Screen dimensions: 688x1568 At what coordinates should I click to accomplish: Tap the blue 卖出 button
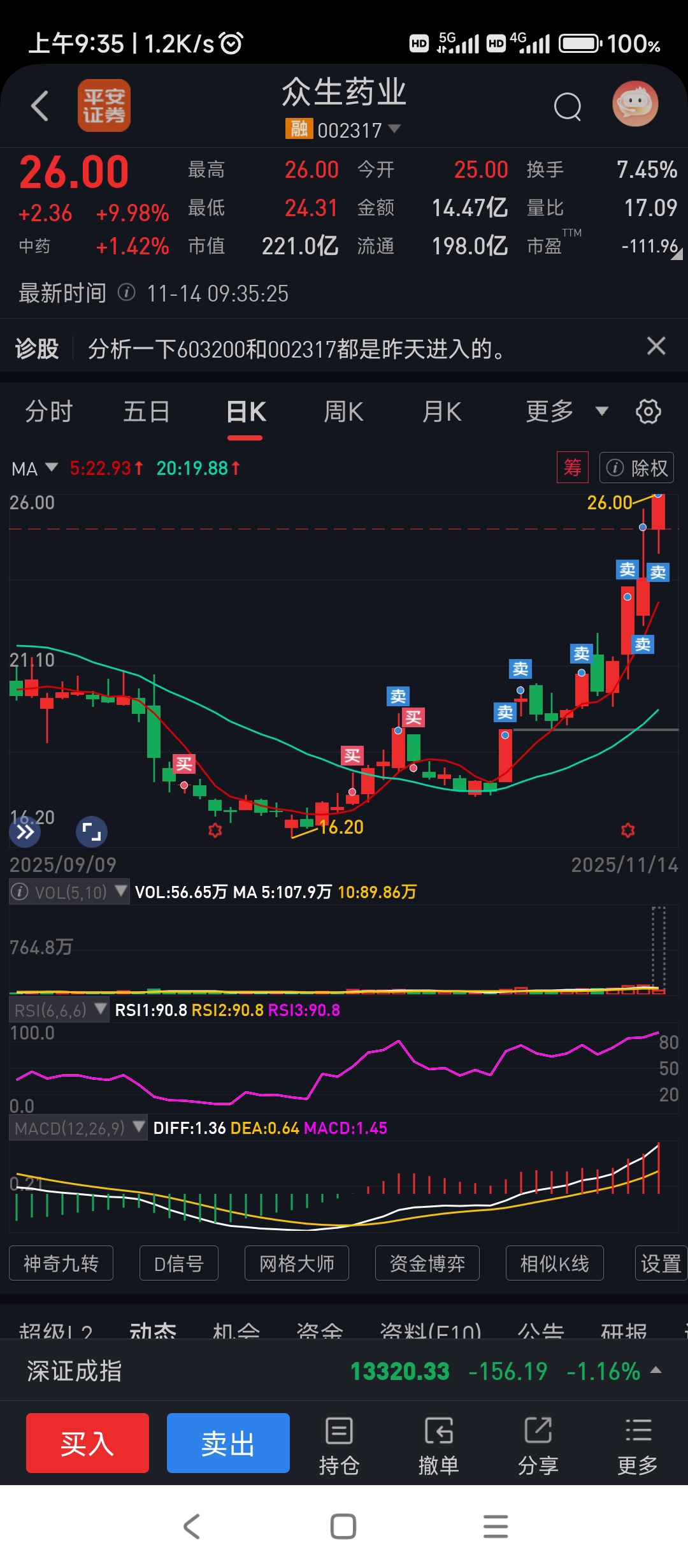228,1443
